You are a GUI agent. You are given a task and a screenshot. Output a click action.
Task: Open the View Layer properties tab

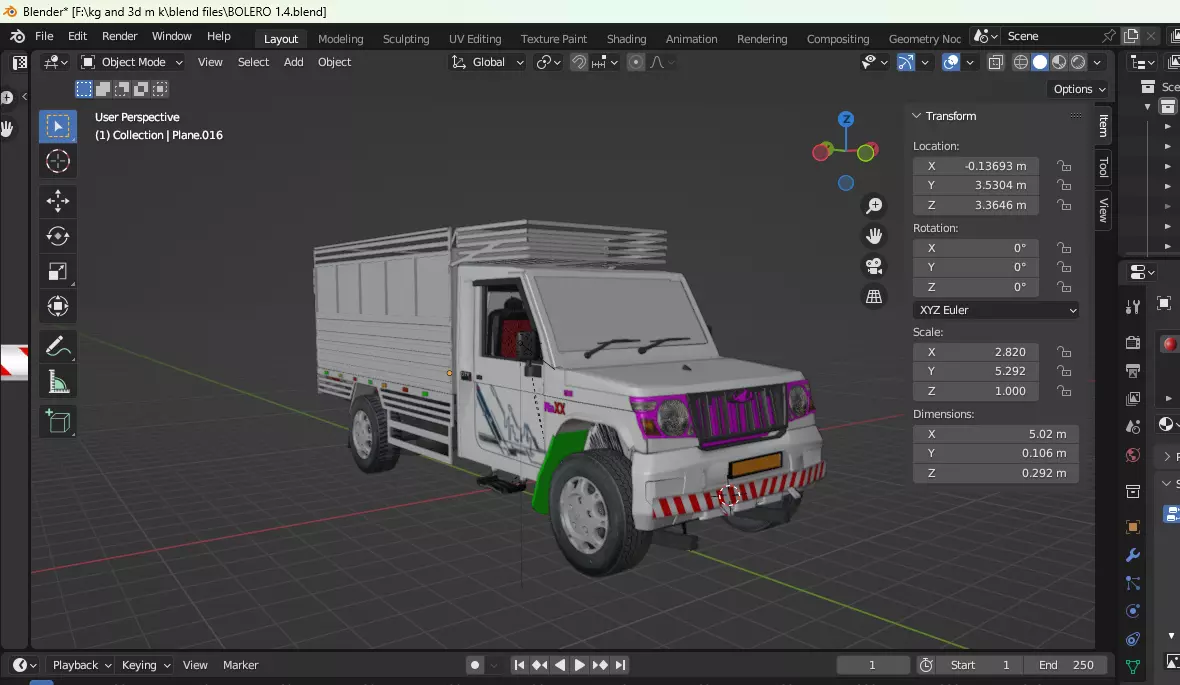tap(1133, 398)
